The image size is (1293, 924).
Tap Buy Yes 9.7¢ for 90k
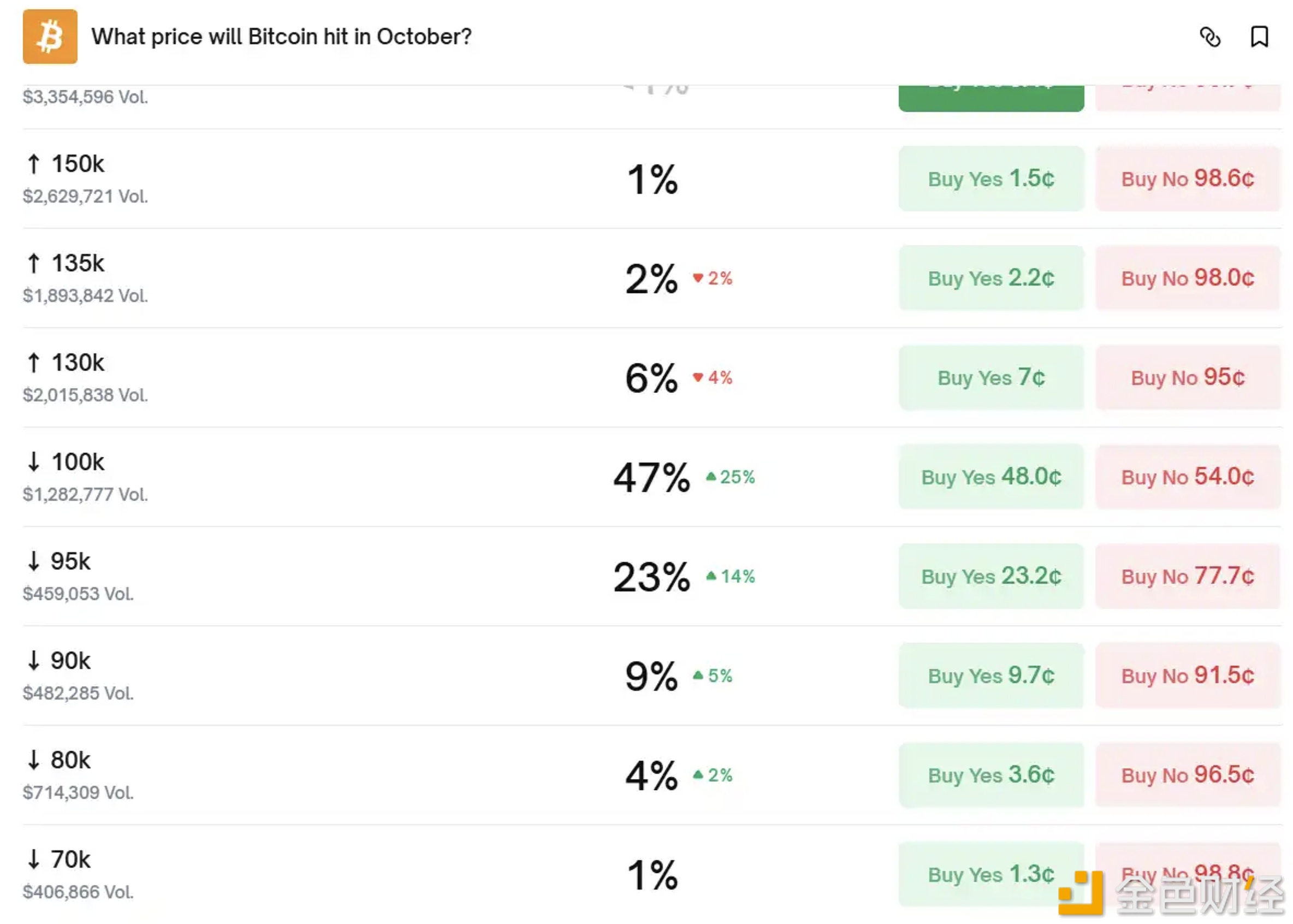pyautogui.click(x=990, y=676)
